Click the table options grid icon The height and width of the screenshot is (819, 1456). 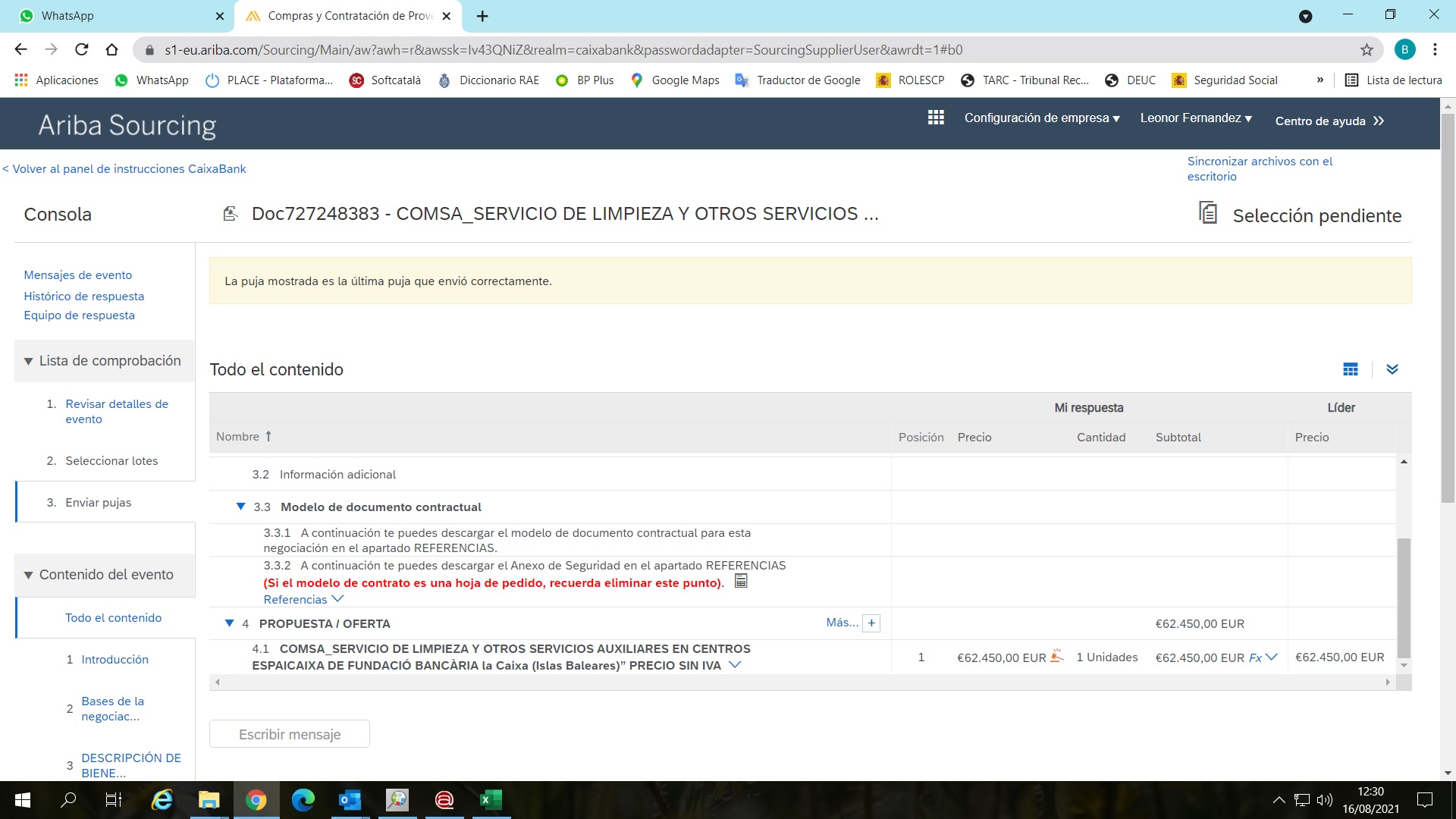coord(1351,369)
